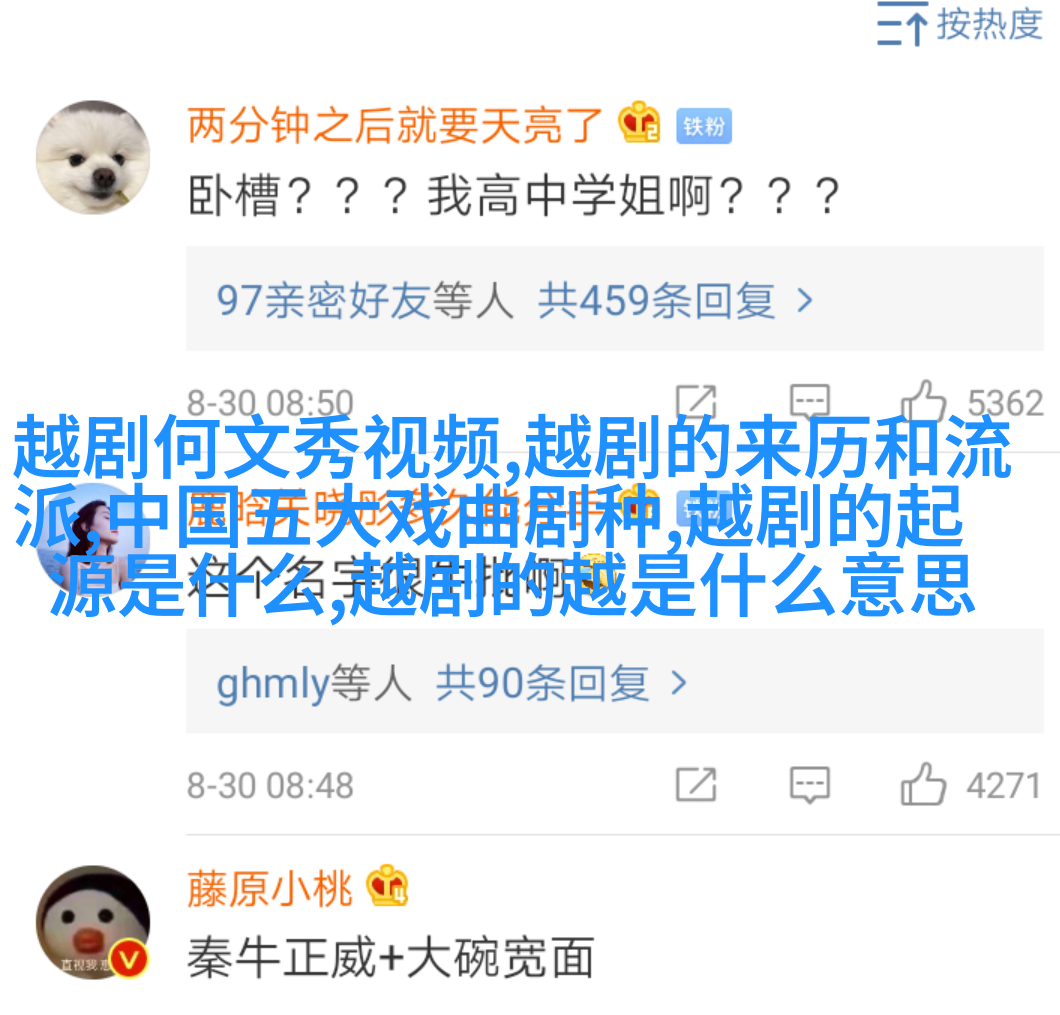Viewport: 1060px width, 1015px height.
Task: Click the 铁粉 fan badge
Action: pos(704,126)
